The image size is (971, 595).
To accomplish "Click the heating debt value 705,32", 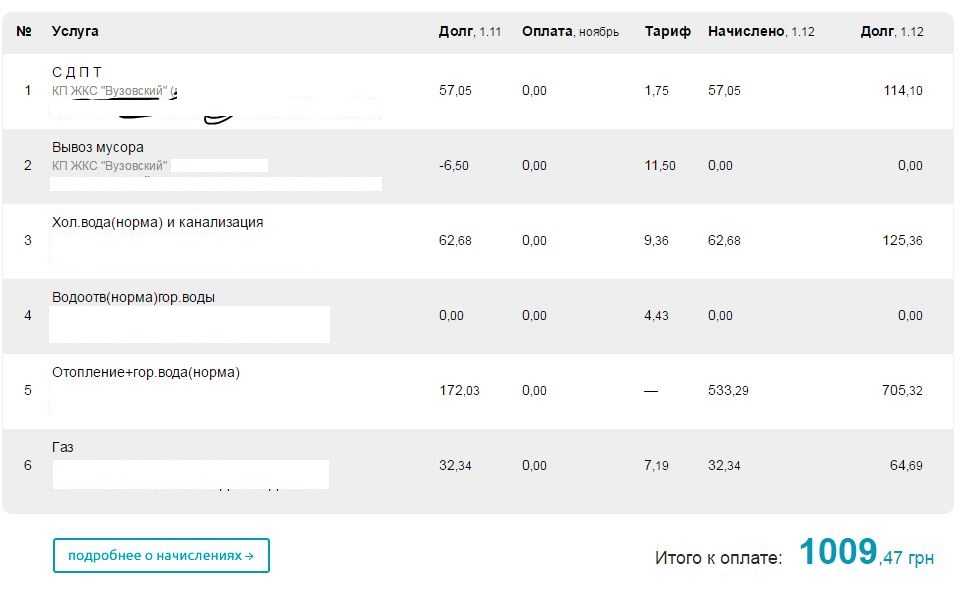I will pyautogui.click(x=902, y=391).
